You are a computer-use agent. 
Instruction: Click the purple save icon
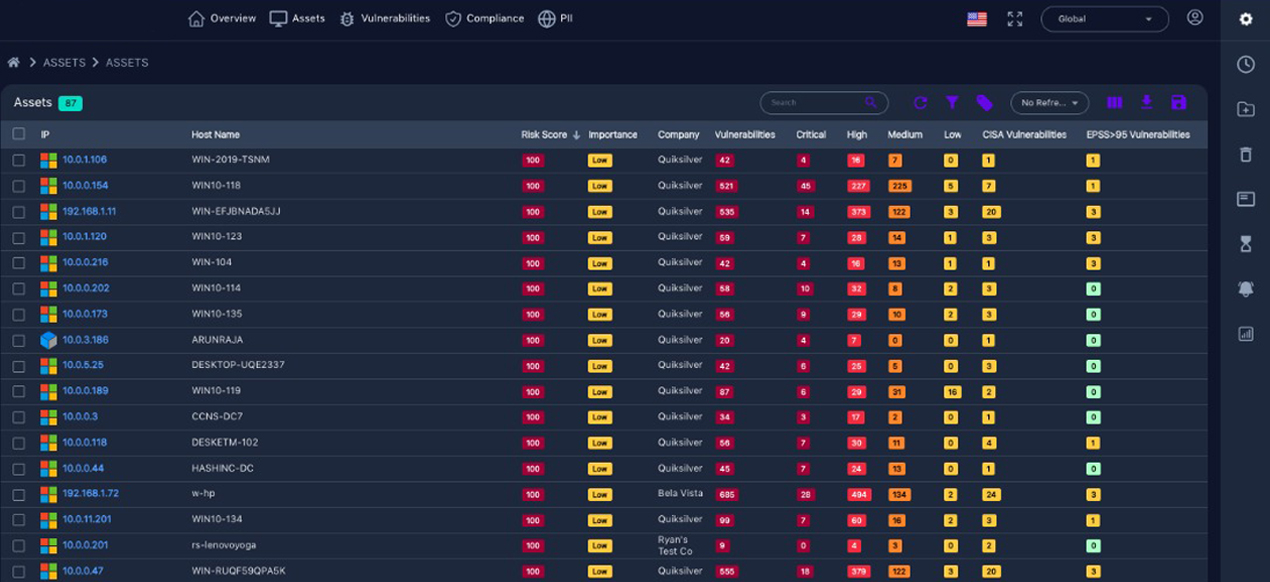pyautogui.click(x=1179, y=103)
